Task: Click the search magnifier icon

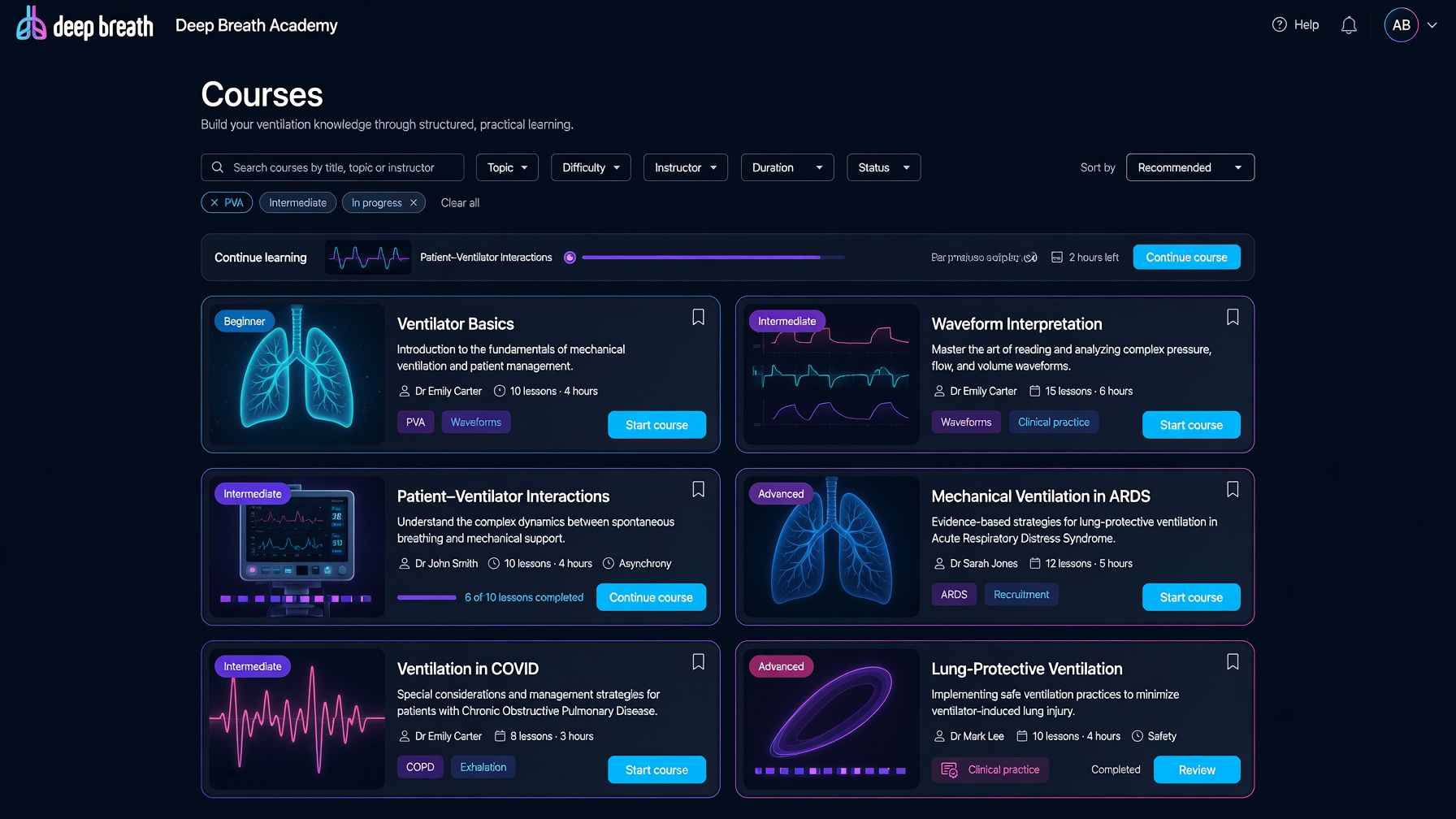Action: pos(218,167)
